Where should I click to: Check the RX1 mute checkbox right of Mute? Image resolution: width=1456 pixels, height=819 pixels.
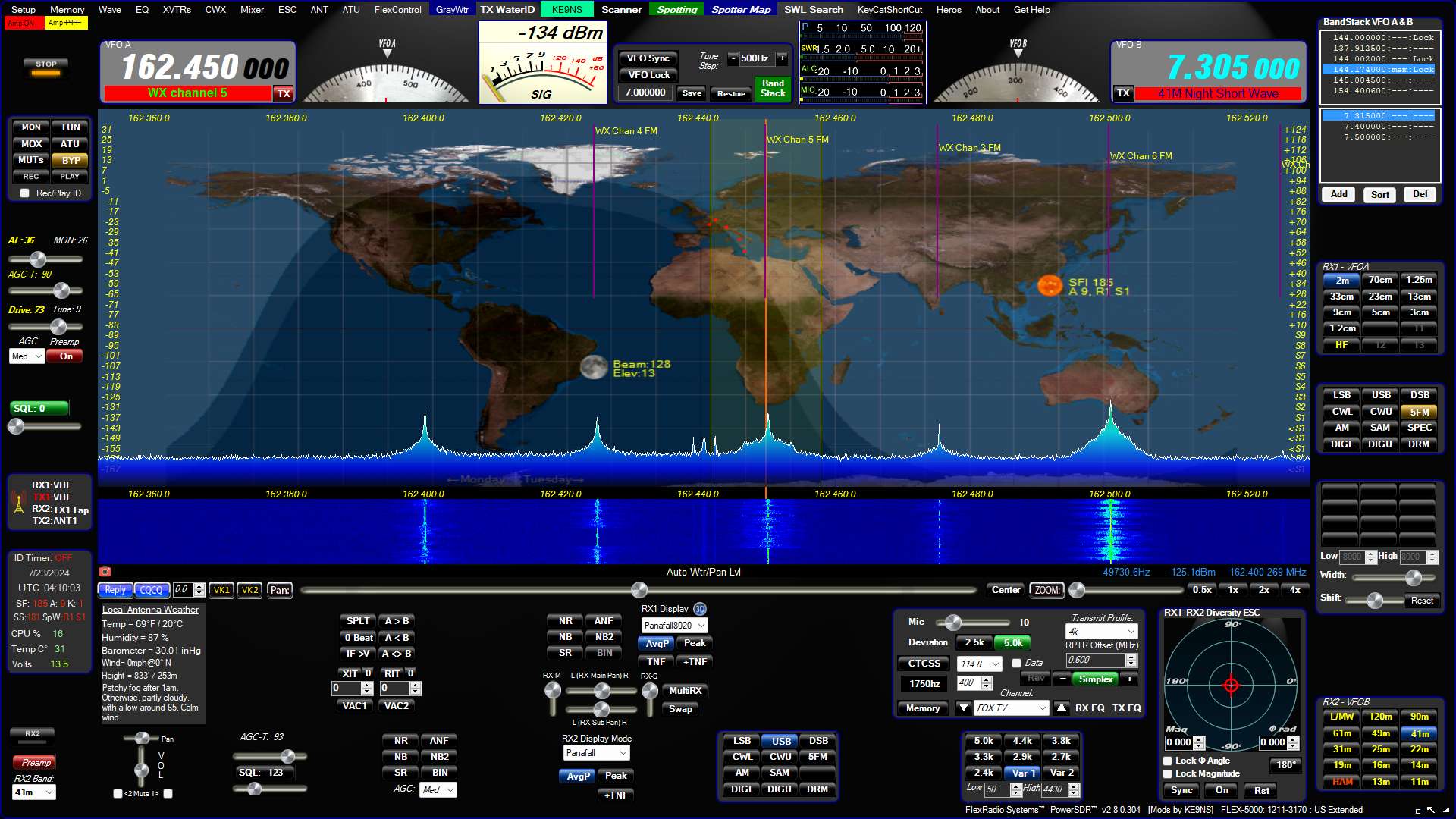tap(168, 794)
